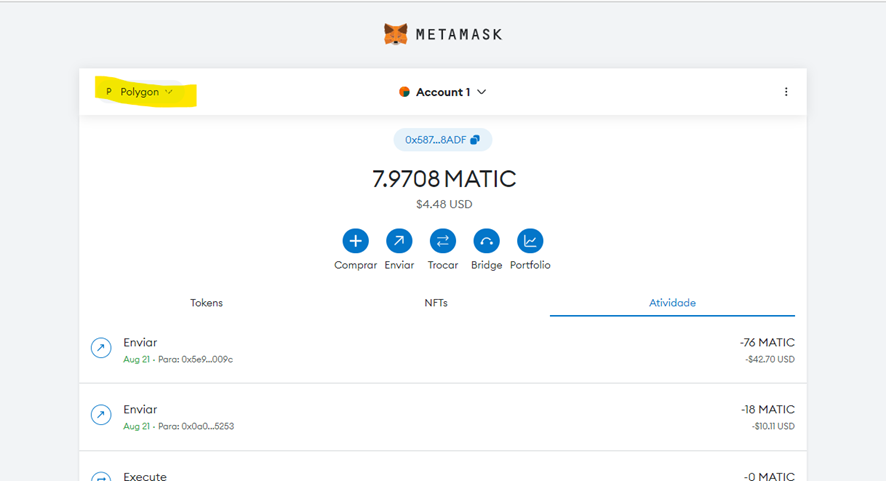Click the Trocar swap icon
886x481 pixels.
pos(442,241)
